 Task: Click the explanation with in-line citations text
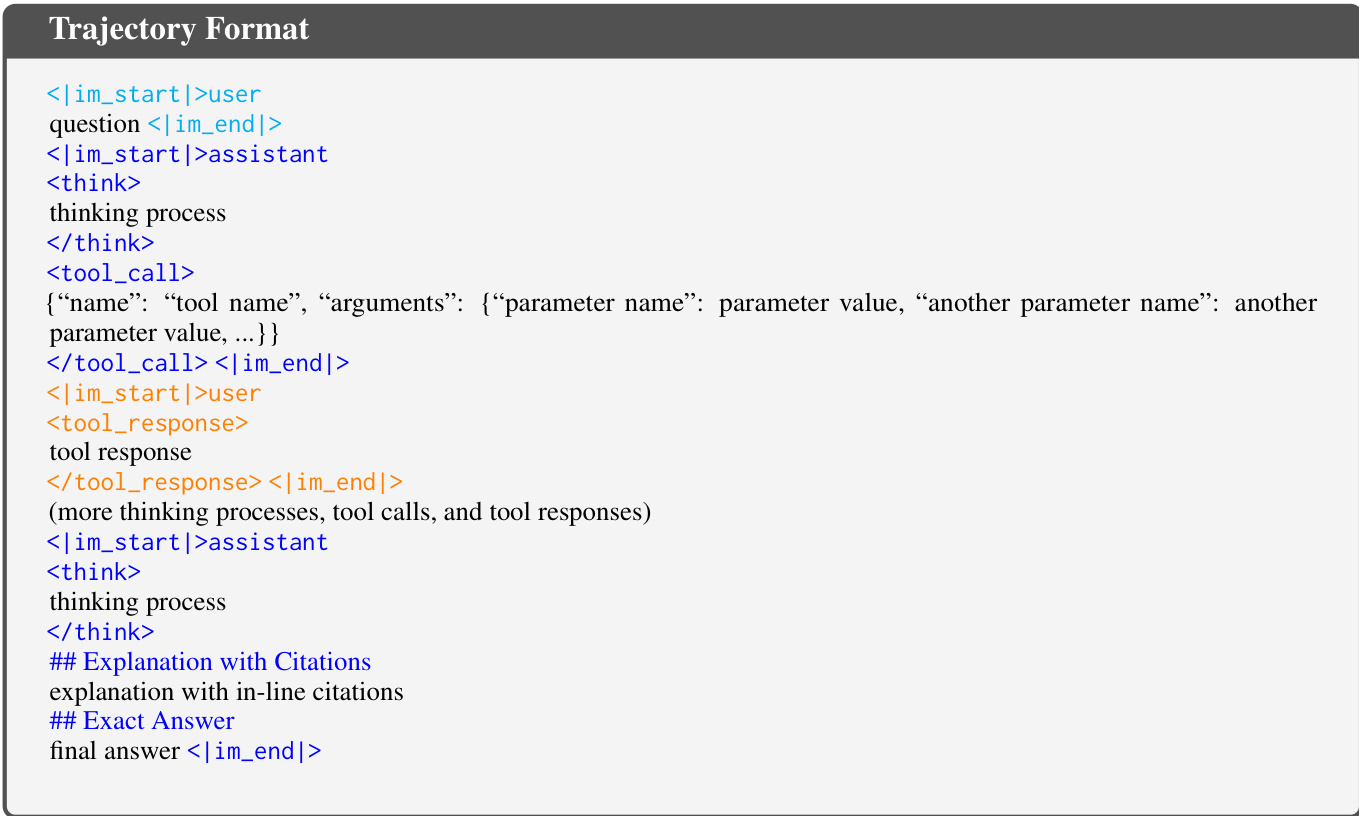[x=226, y=691]
